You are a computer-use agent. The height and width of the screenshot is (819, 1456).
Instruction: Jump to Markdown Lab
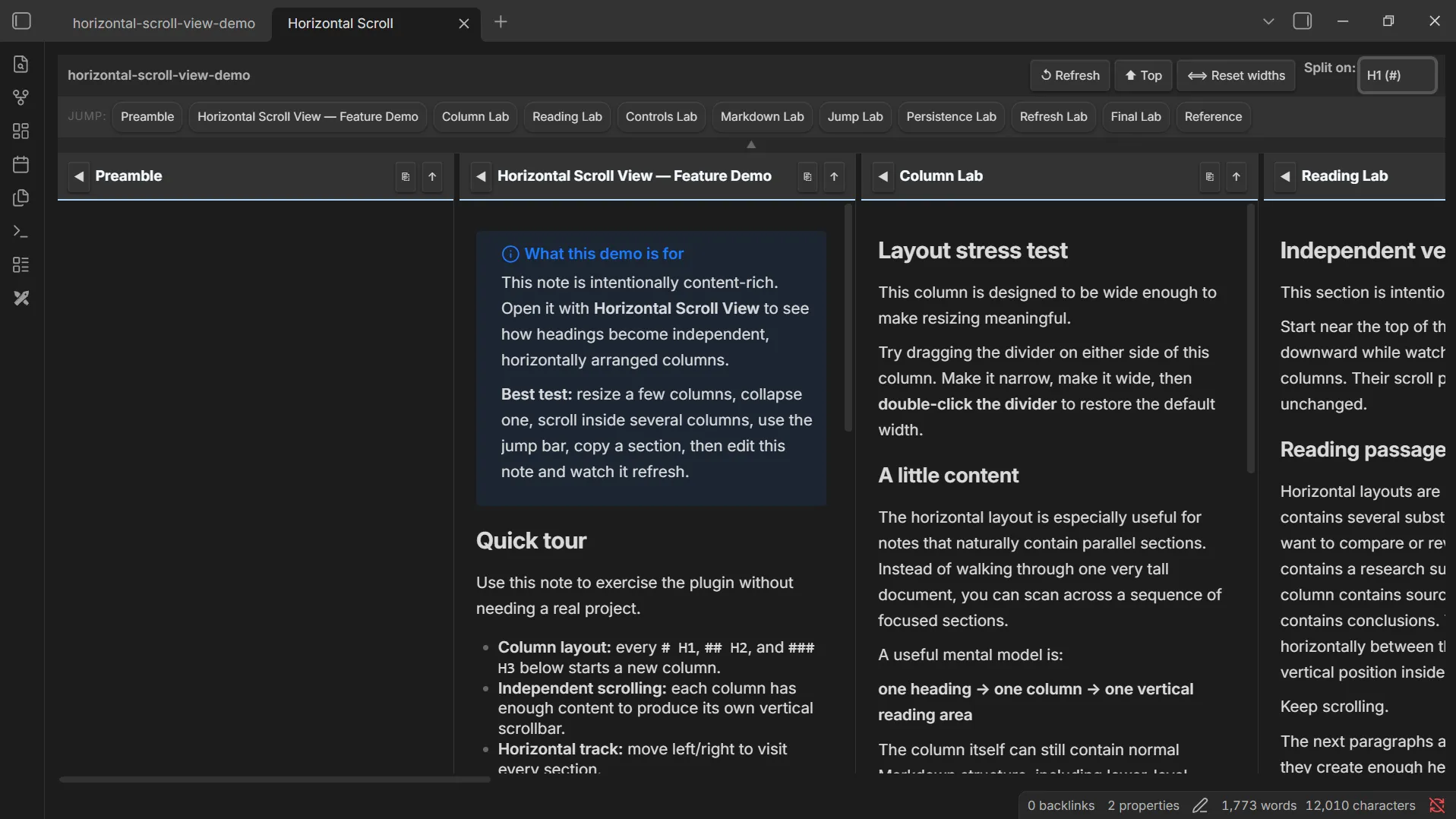762,117
